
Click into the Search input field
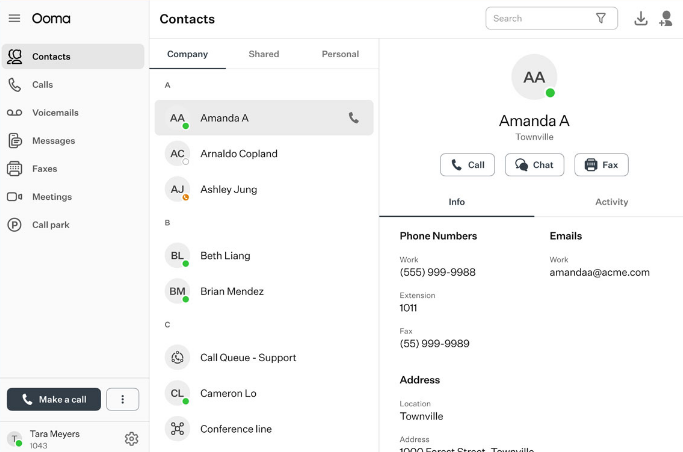click(538, 18)
